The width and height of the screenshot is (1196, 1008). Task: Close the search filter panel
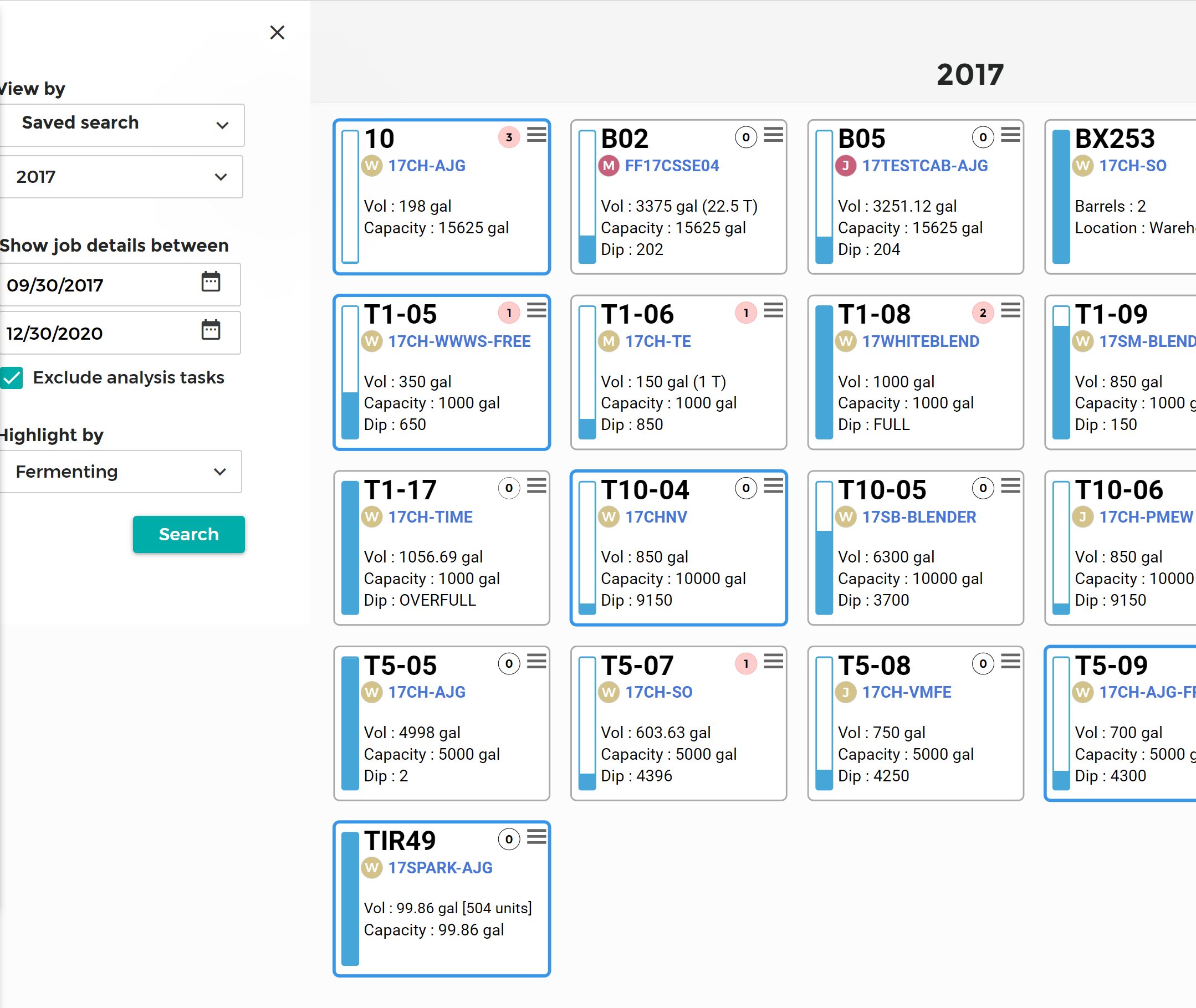pos(277,33)
